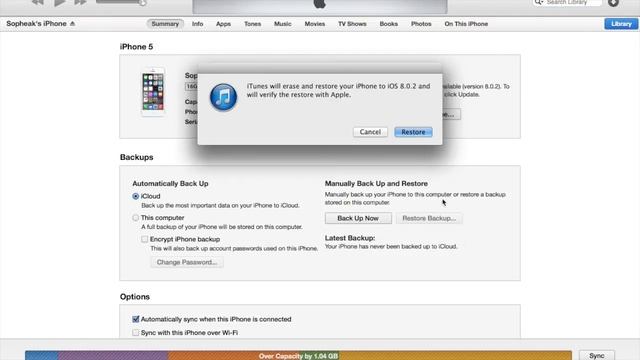
Task: View the Photos tab
Action: pyautogui.click(x=421, y=24)
